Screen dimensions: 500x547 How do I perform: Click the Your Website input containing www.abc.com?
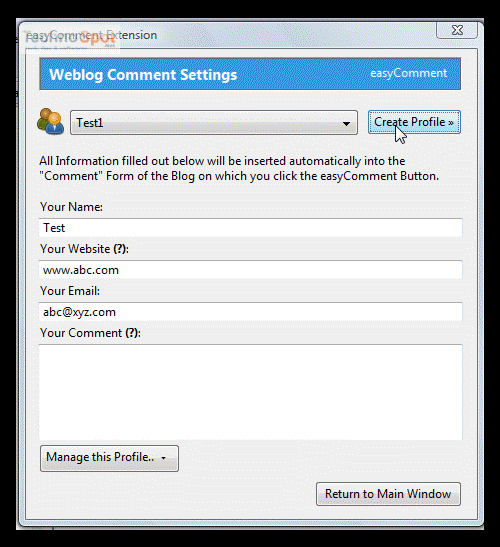pos(251,270)
